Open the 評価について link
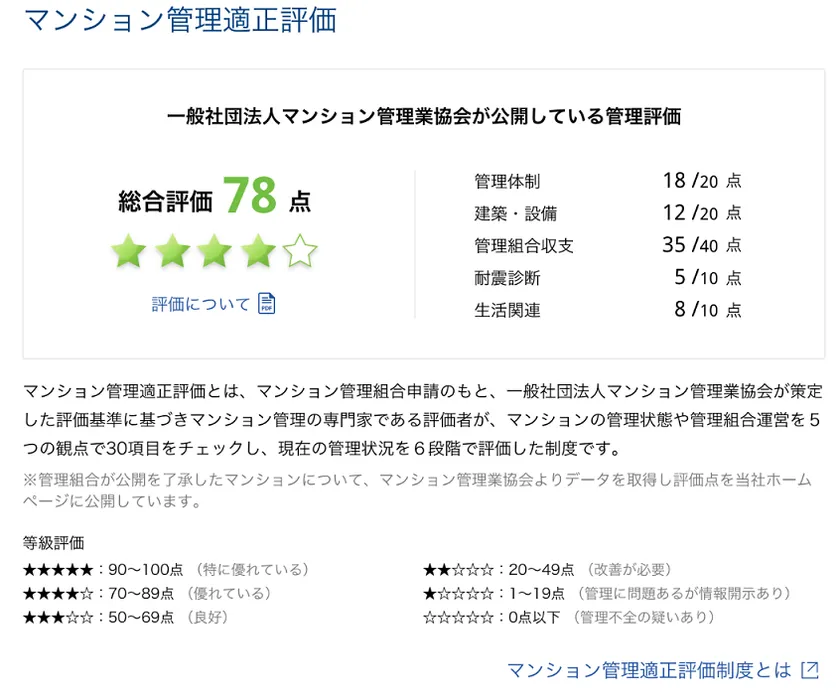The image size is (840, 694). [x=201, y=304]
